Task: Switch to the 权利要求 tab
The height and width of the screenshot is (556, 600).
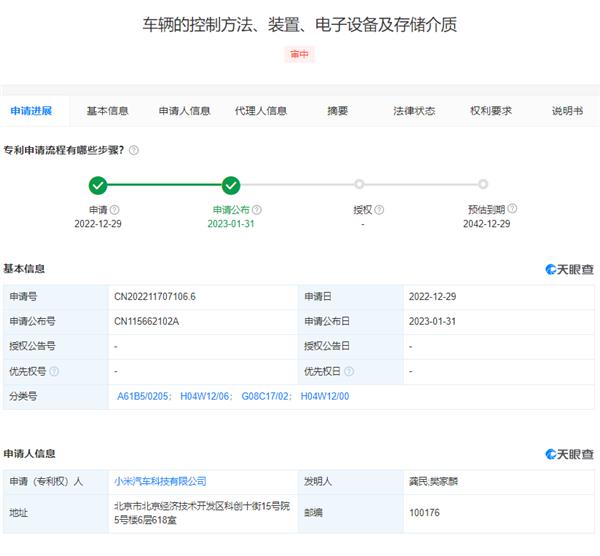Action: (491, 111)
